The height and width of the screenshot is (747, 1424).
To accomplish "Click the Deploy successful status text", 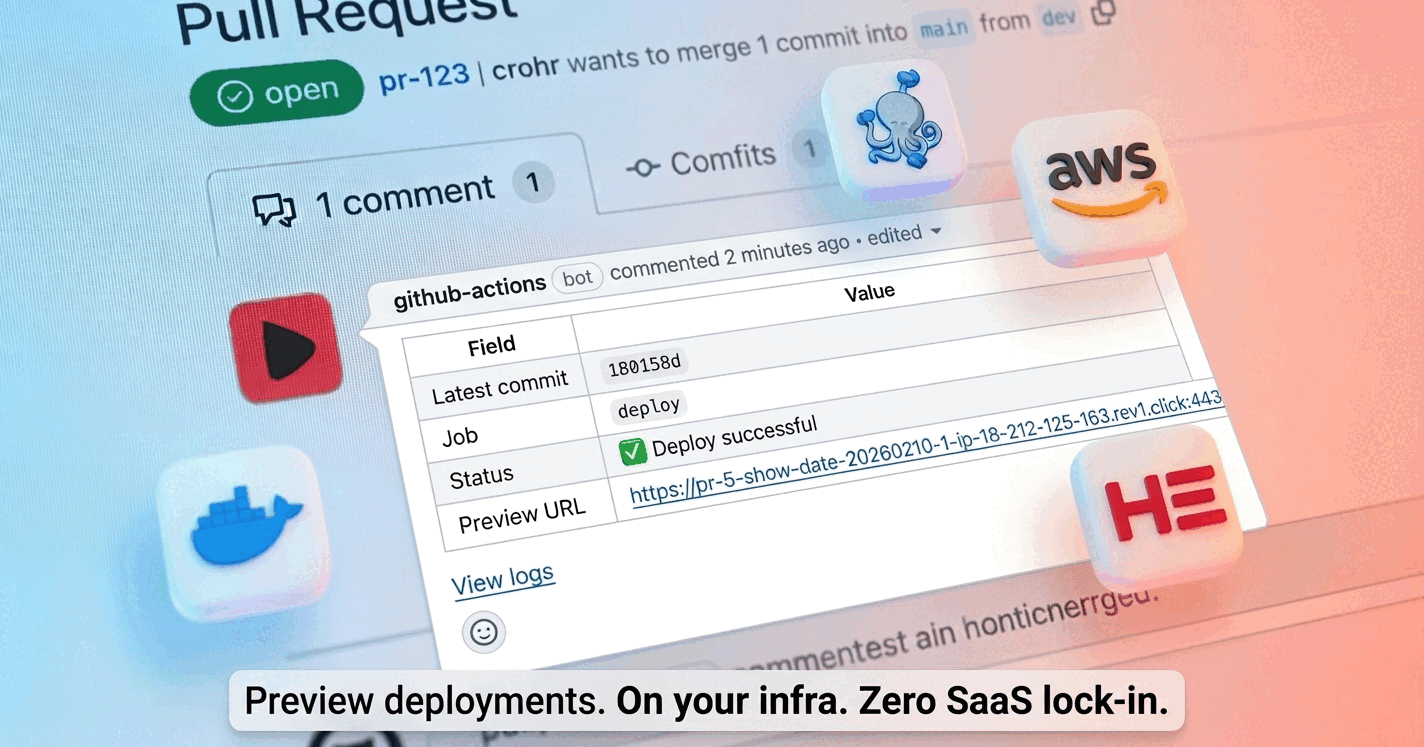I will coord(735,435).
